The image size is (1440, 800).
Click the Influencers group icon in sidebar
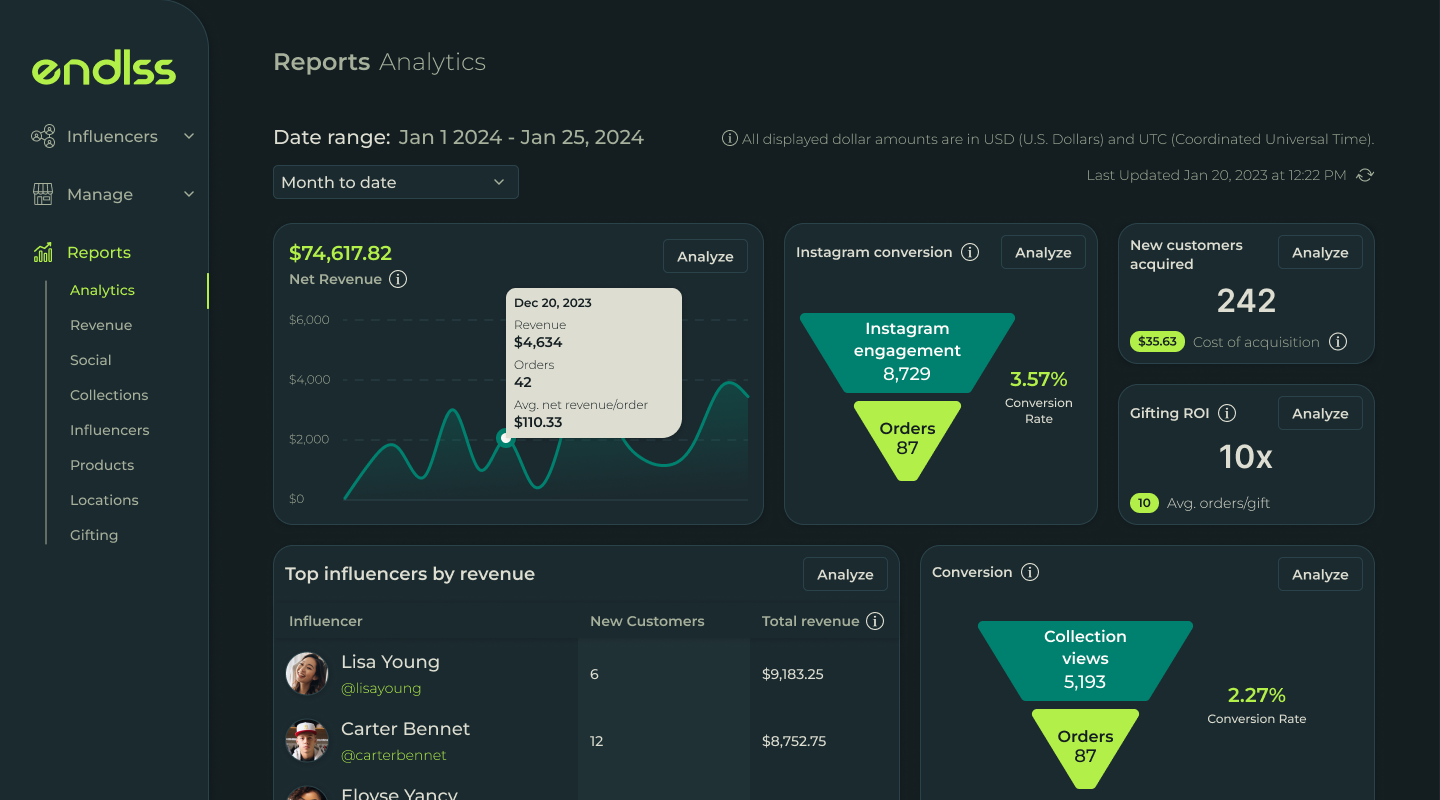click(43, 137)
